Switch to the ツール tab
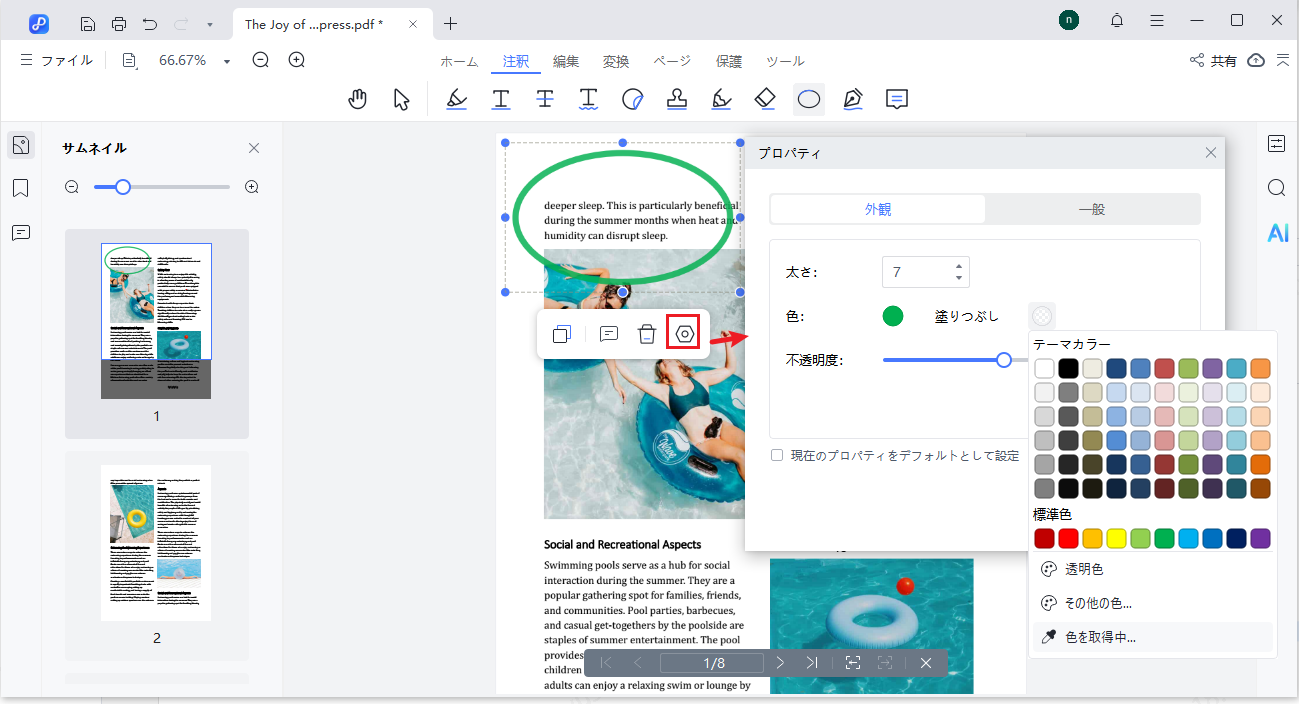The image size is (1299, 704). click(x=785, y=62)
